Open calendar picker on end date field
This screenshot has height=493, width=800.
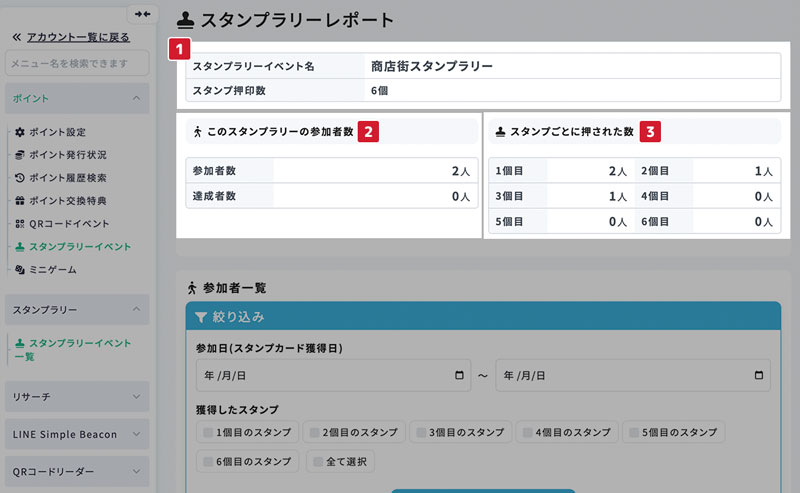pos(759,376)
